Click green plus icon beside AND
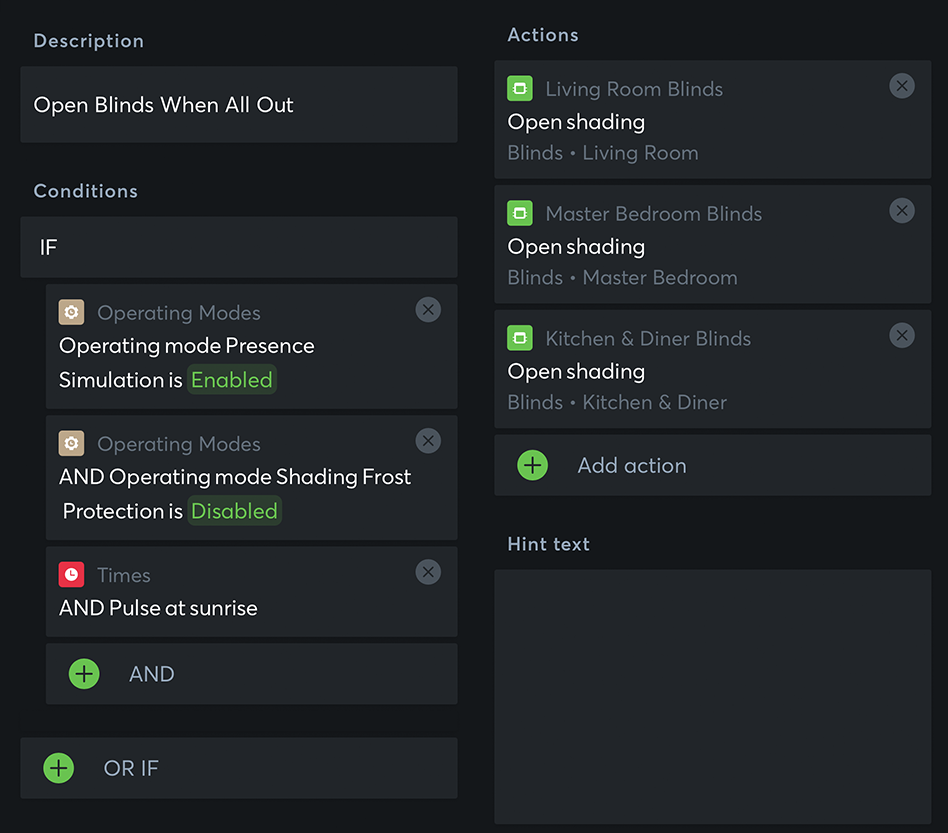Image resolution: width=948 pixels, height=833 pixels. click(x=84, y=674)
